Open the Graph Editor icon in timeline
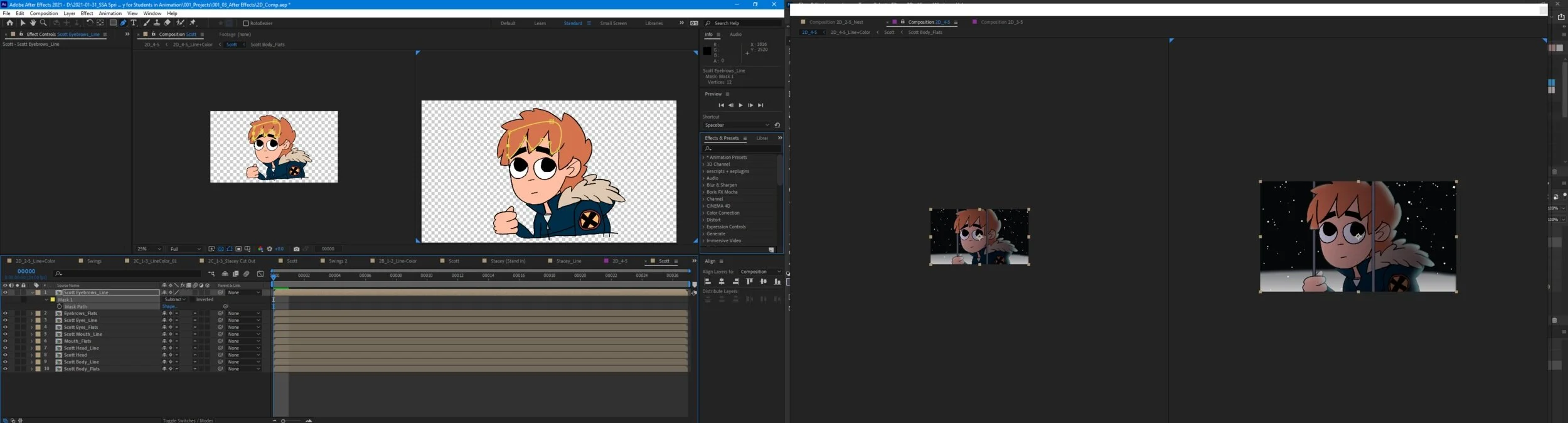 click(260, 274)
